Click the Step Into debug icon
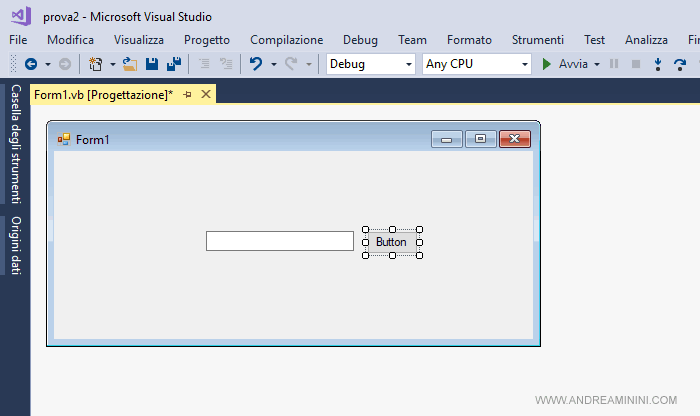This screenshot has width=700, height=416. (657, 64)
